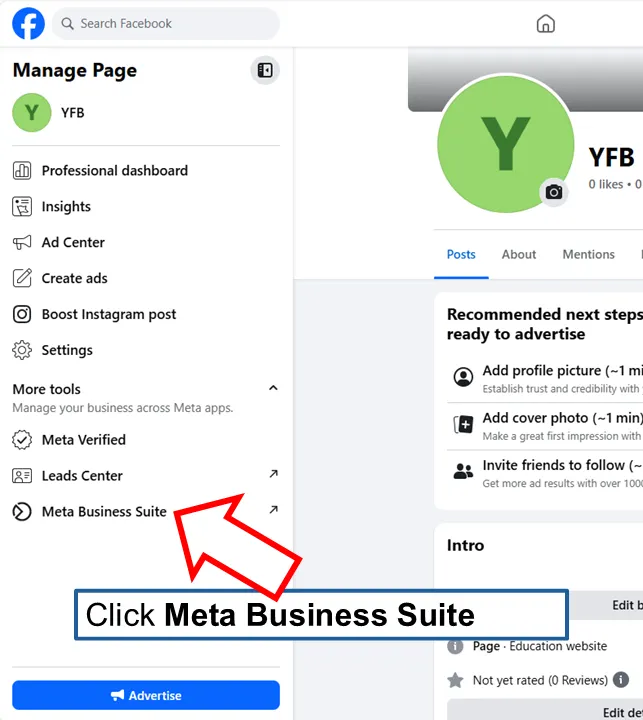This screenshot has height=720, width=643.
Task: Click the Ad Center megaphone icon
Action: tap(22, 242)
